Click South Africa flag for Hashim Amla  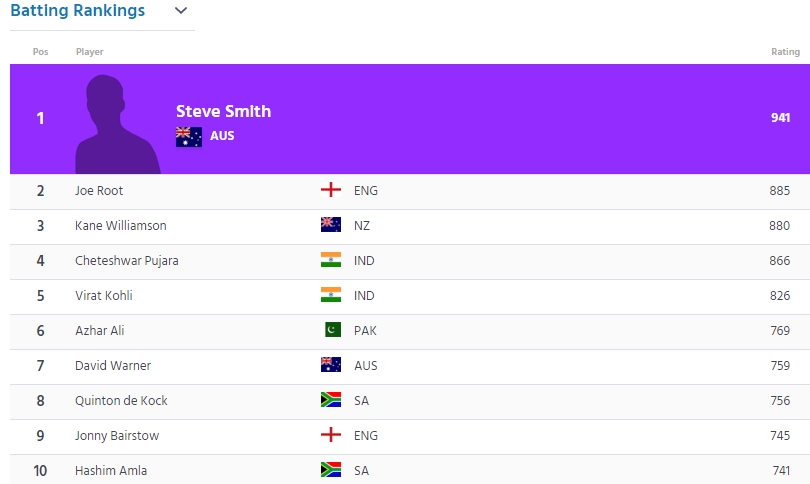point(330,469)
